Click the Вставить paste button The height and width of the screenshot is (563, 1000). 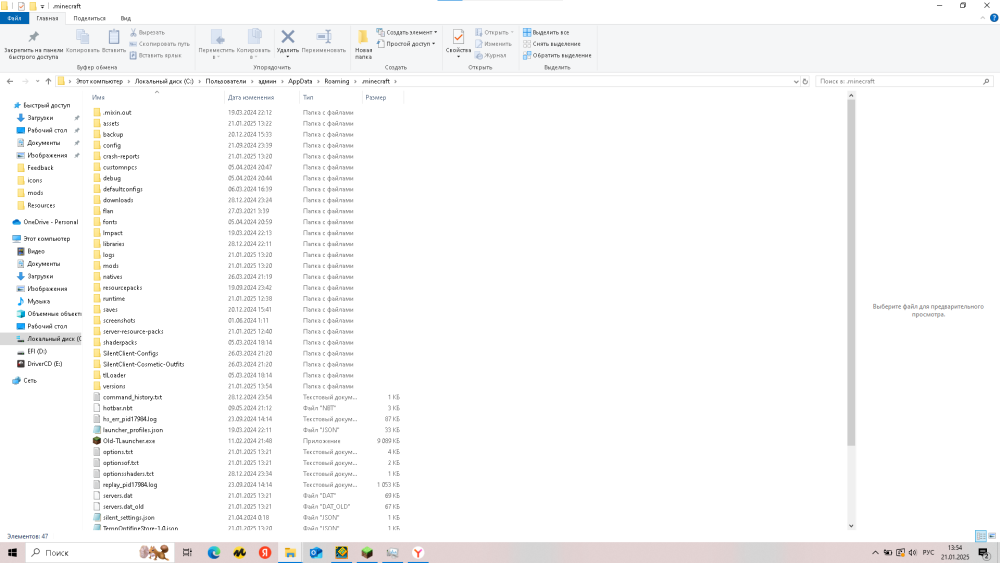[x=114, y=41]
